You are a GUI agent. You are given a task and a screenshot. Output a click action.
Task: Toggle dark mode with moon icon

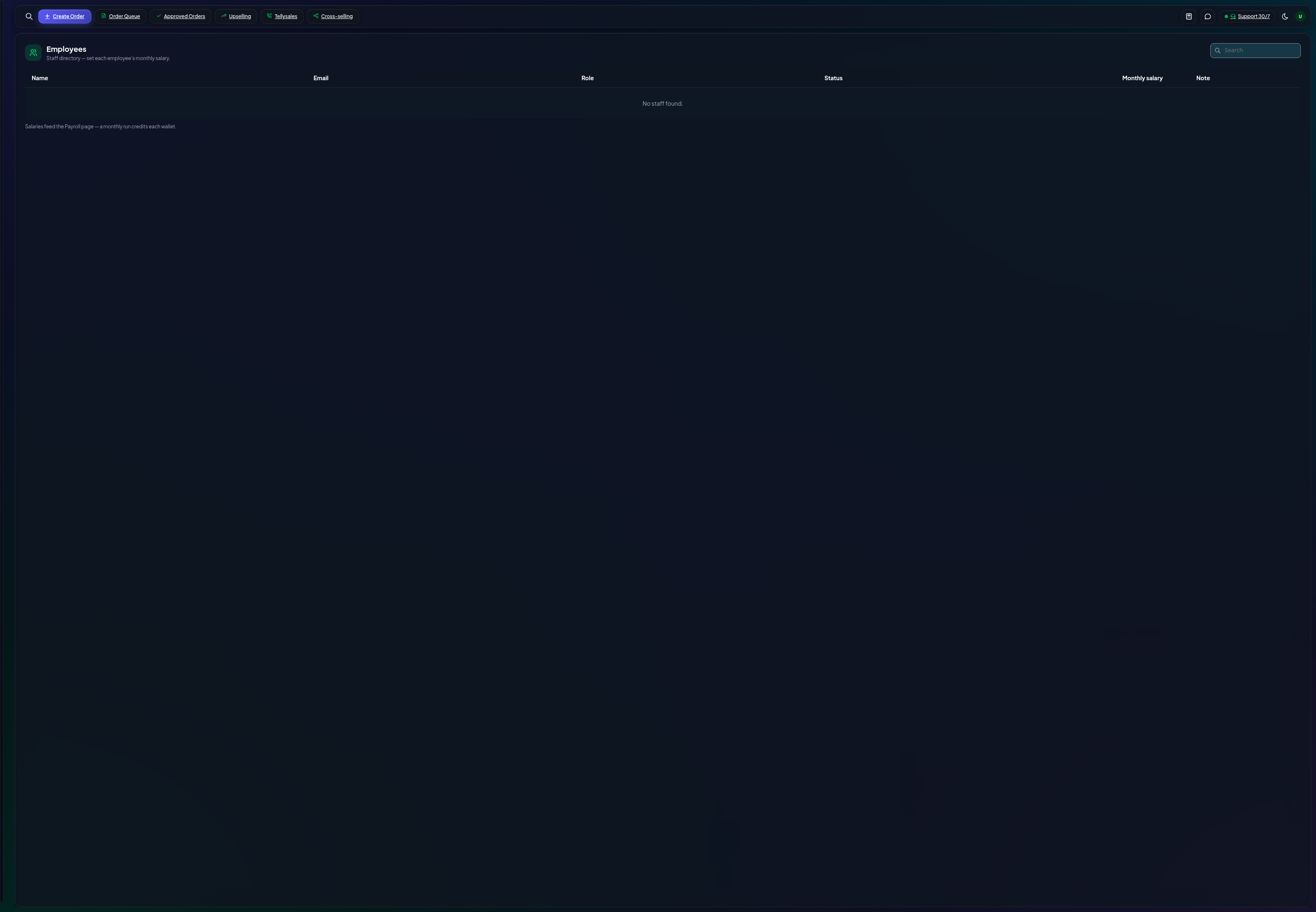(1285, 16)
